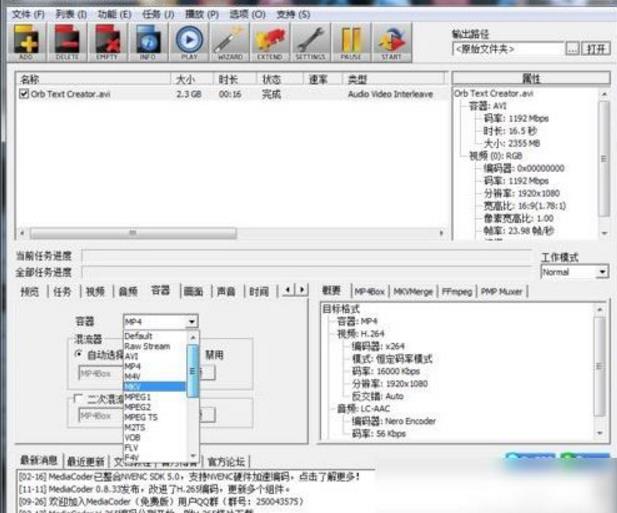The height and width of the screenshot is (513, 617).
Task: Open the 工作模式 Normal dropdown
Action: (x=575, y=272)
